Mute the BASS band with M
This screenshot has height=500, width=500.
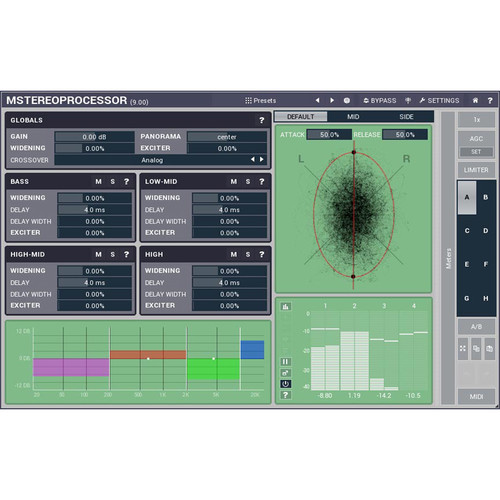pyautogui.click(x=98, y=182)
